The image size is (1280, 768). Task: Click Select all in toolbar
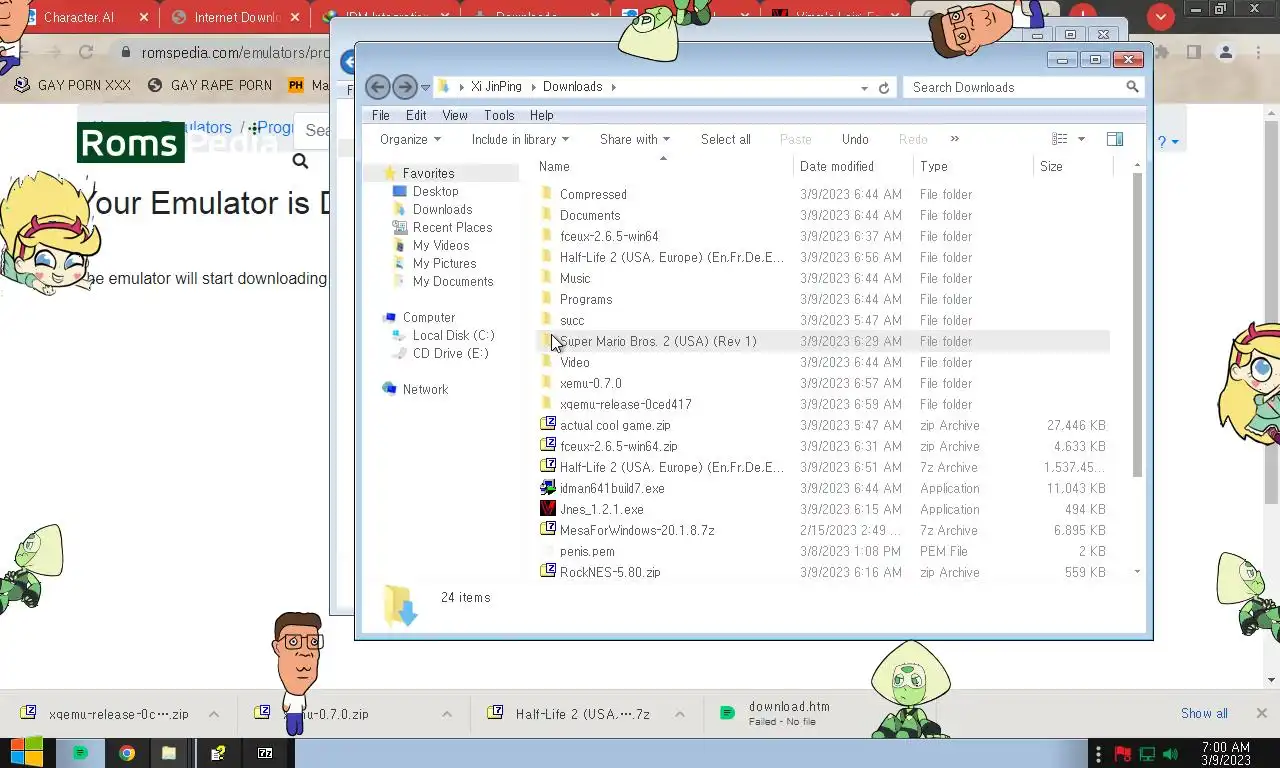click(726, 139)
